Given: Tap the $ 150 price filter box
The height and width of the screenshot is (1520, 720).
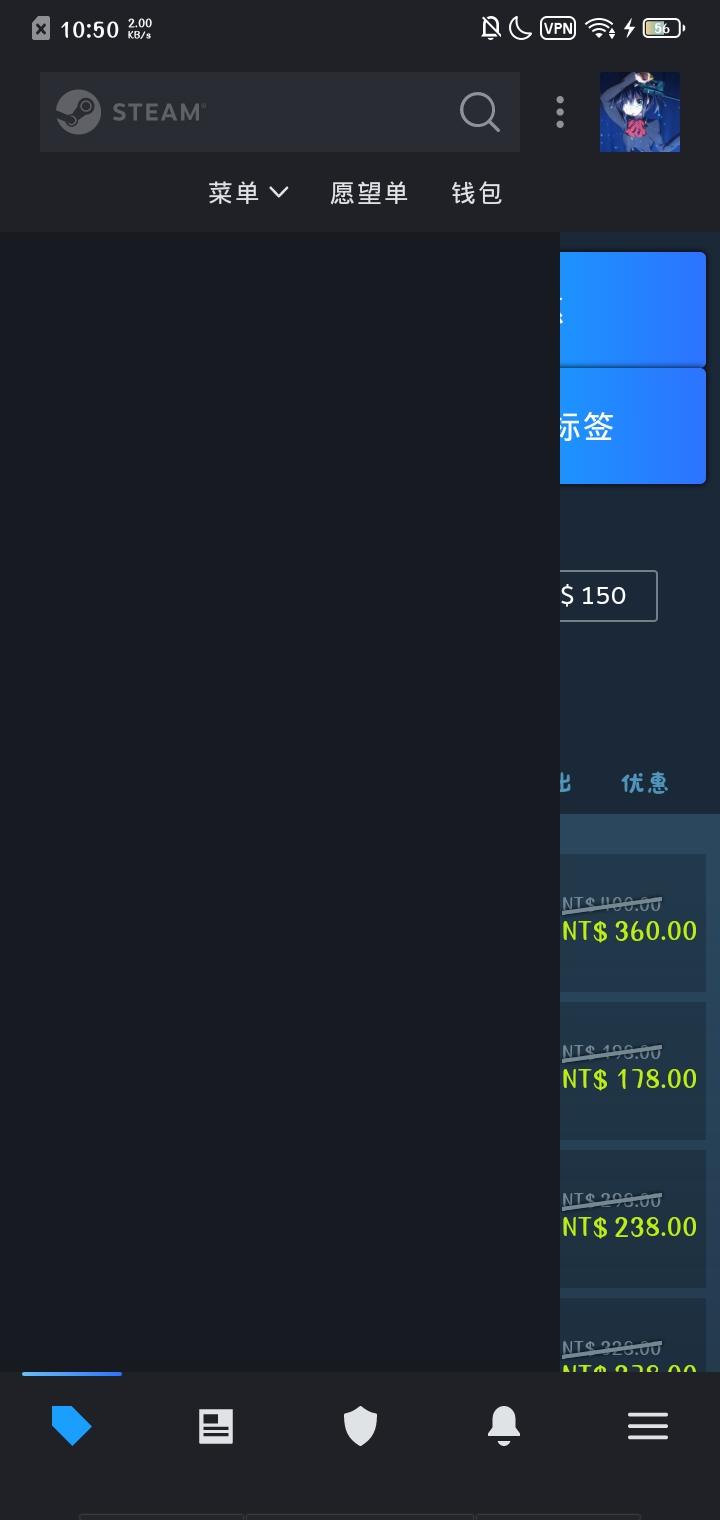Looking at the screenshot, I should [608, 596].
